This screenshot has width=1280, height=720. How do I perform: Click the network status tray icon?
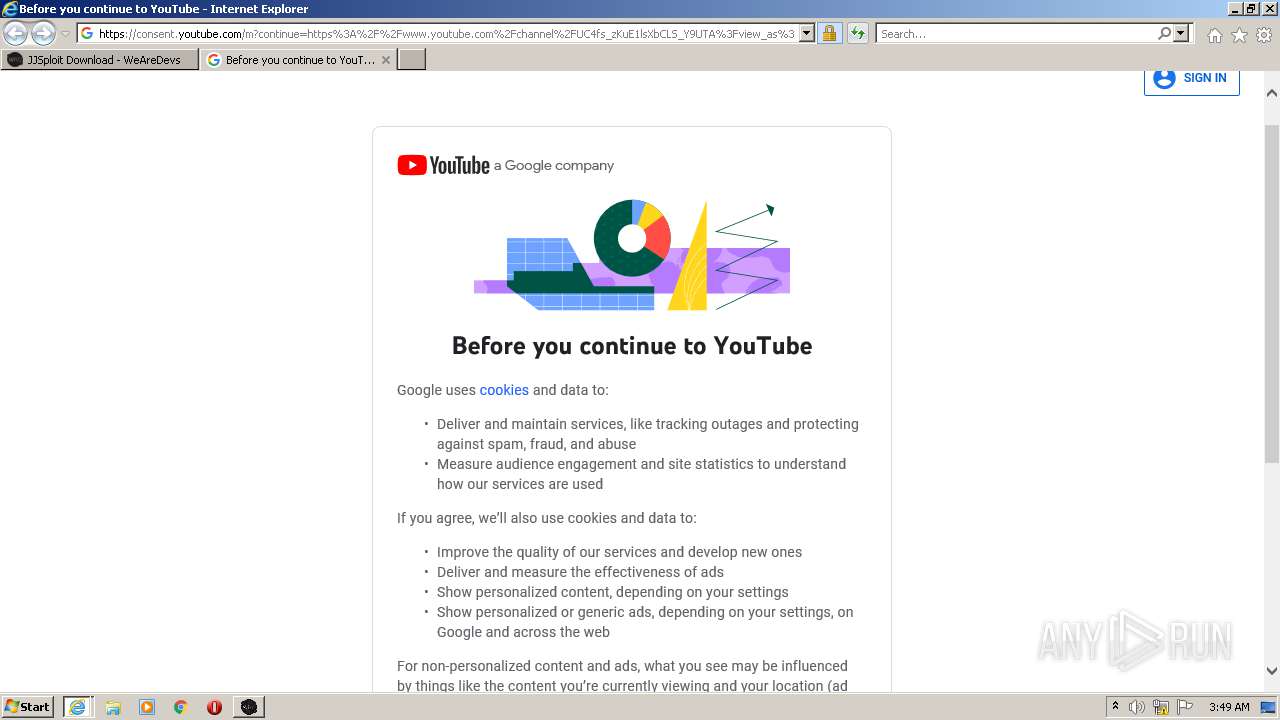1161,707
